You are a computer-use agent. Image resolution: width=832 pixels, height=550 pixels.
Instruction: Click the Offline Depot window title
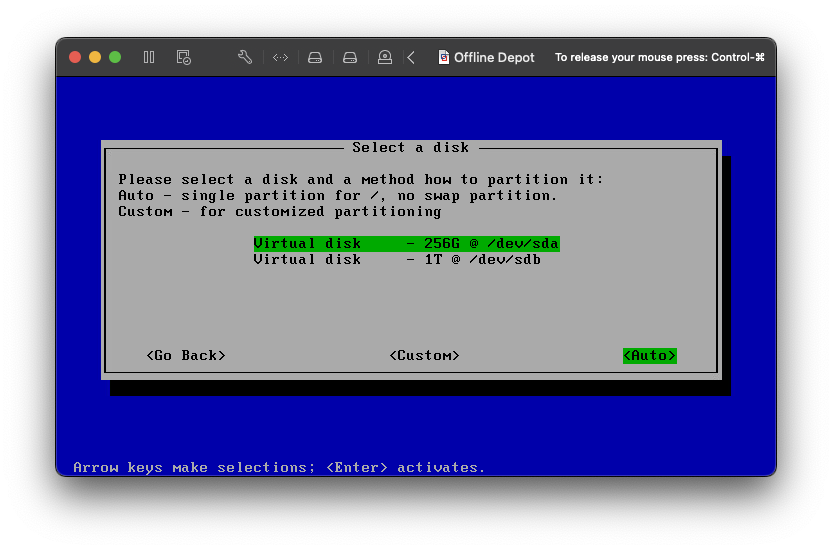coord(494,57)
